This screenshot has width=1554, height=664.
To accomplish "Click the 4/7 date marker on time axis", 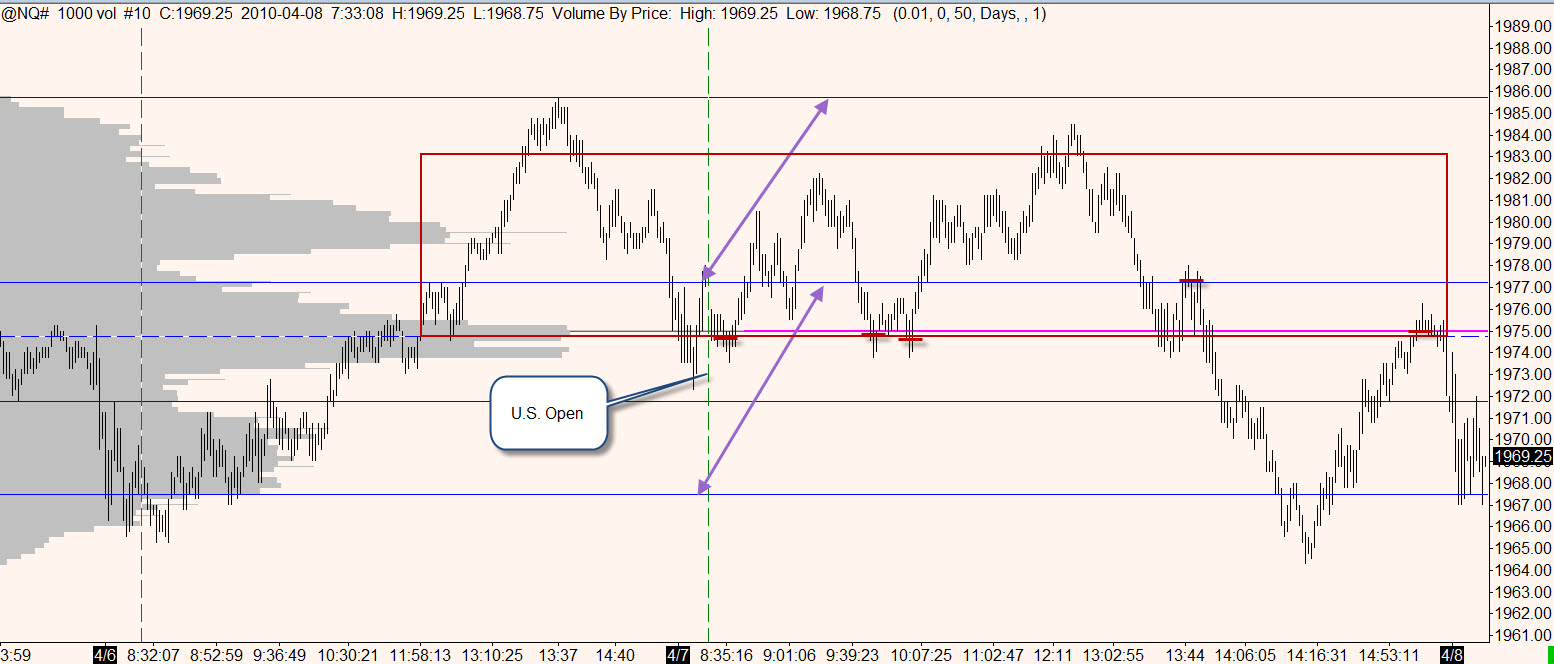I will coord(678,656).
